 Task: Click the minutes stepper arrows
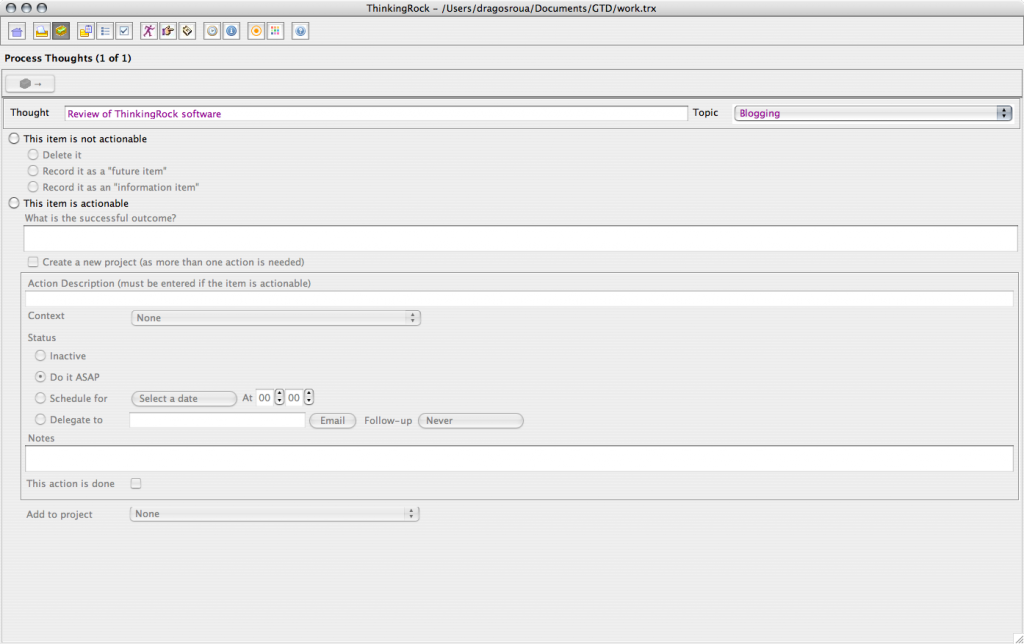309,397
